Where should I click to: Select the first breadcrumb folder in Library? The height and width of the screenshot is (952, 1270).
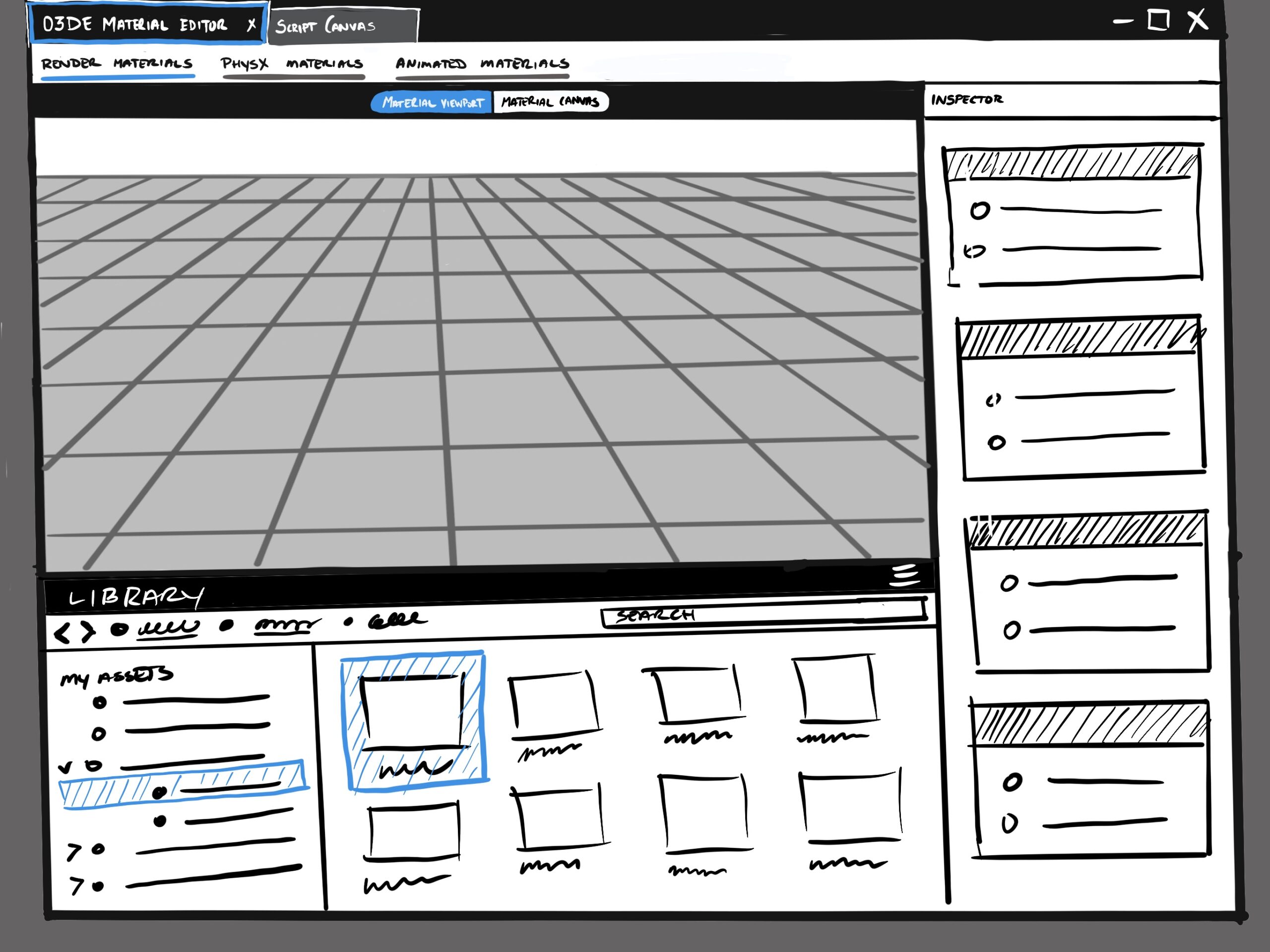click(x=168, y=628)
